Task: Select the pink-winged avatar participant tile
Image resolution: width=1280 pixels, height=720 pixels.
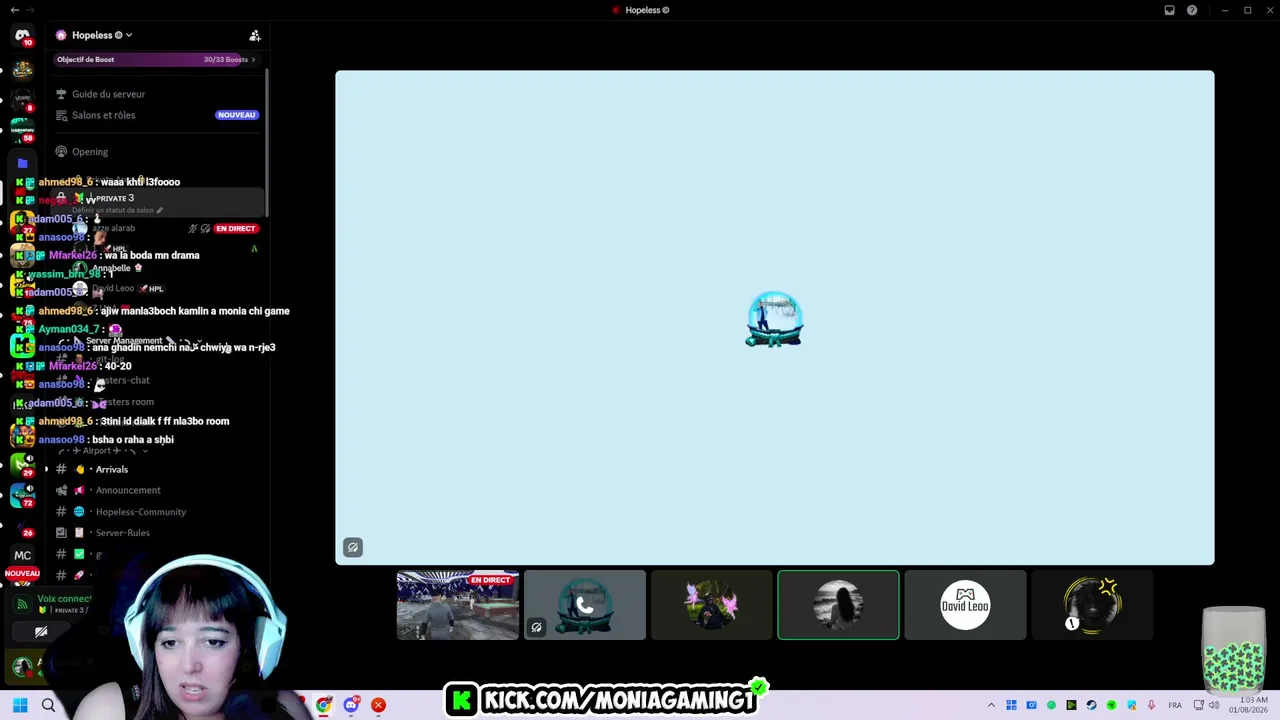Action: tap(712, 605)
